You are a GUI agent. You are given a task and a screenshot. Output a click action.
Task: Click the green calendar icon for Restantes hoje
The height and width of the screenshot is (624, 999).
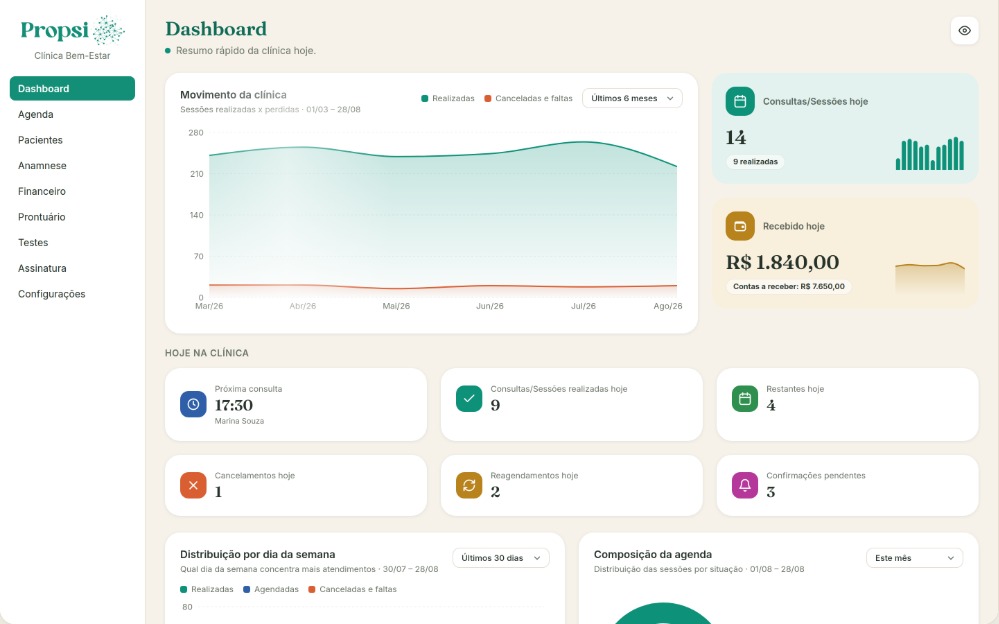745,399
